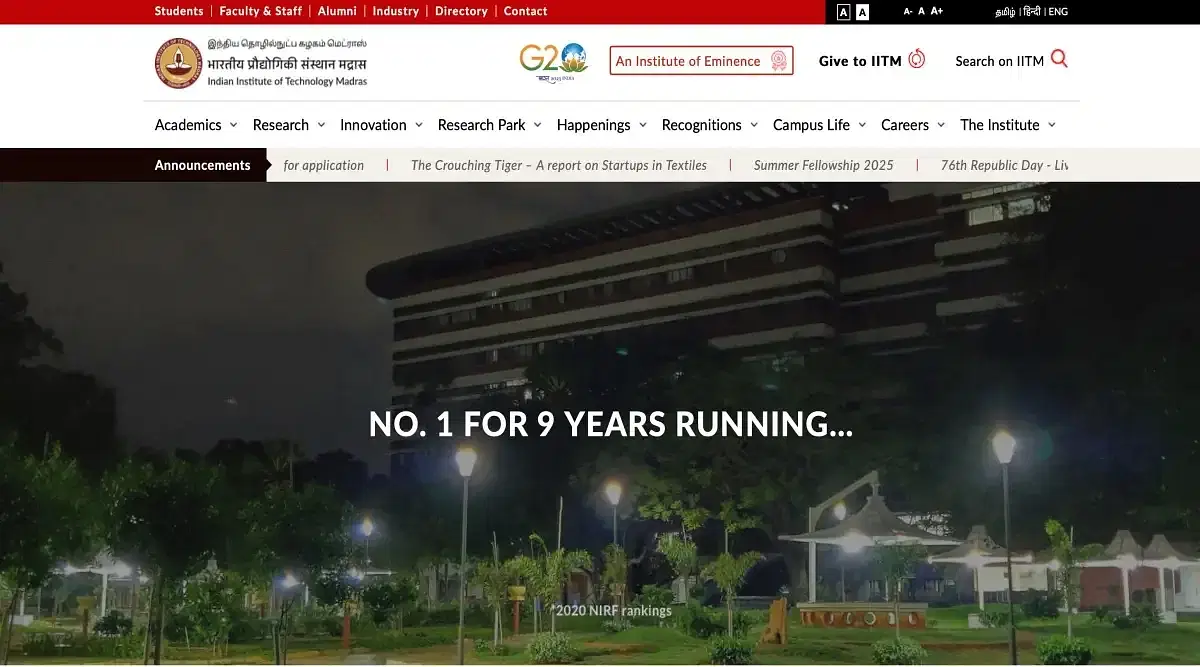This screenshot has width=1200, height=667.
Task: Open the Students link
Action: click(179, 11)
